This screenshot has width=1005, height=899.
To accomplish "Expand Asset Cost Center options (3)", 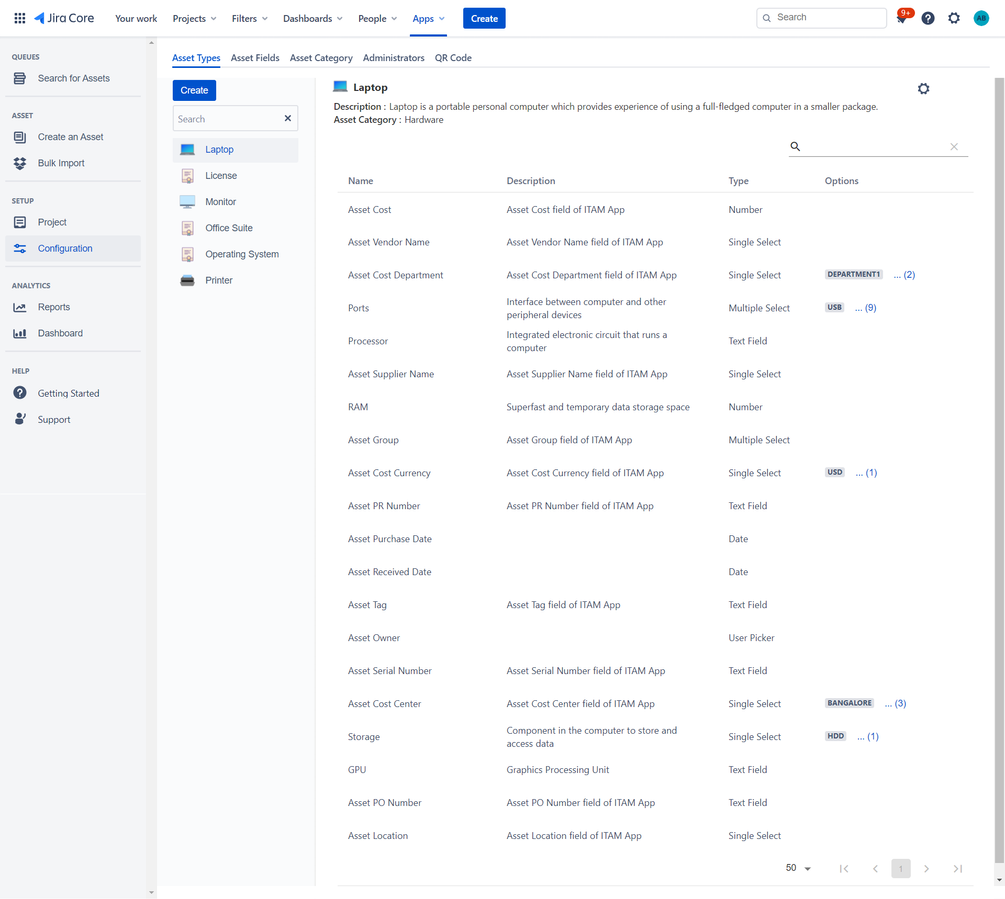I will click(895, 704).
